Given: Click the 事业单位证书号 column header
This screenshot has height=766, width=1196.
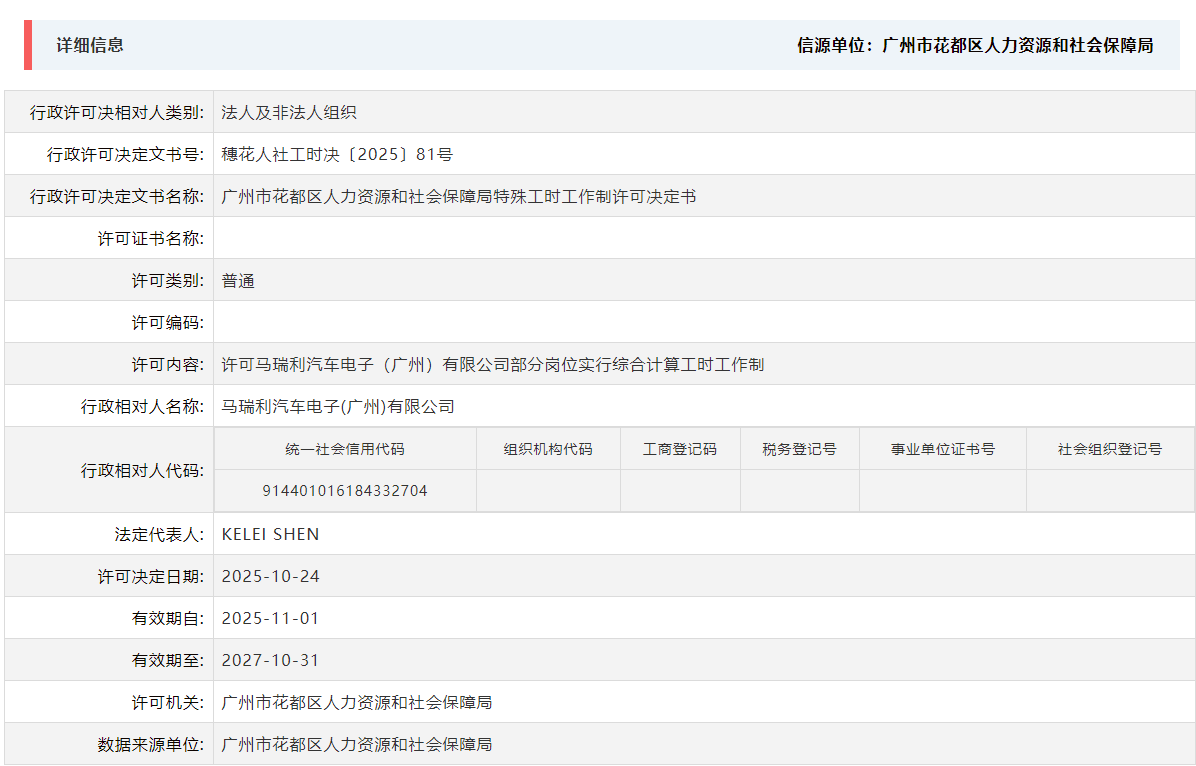Looking at the screenshot, I should point(942,448).
